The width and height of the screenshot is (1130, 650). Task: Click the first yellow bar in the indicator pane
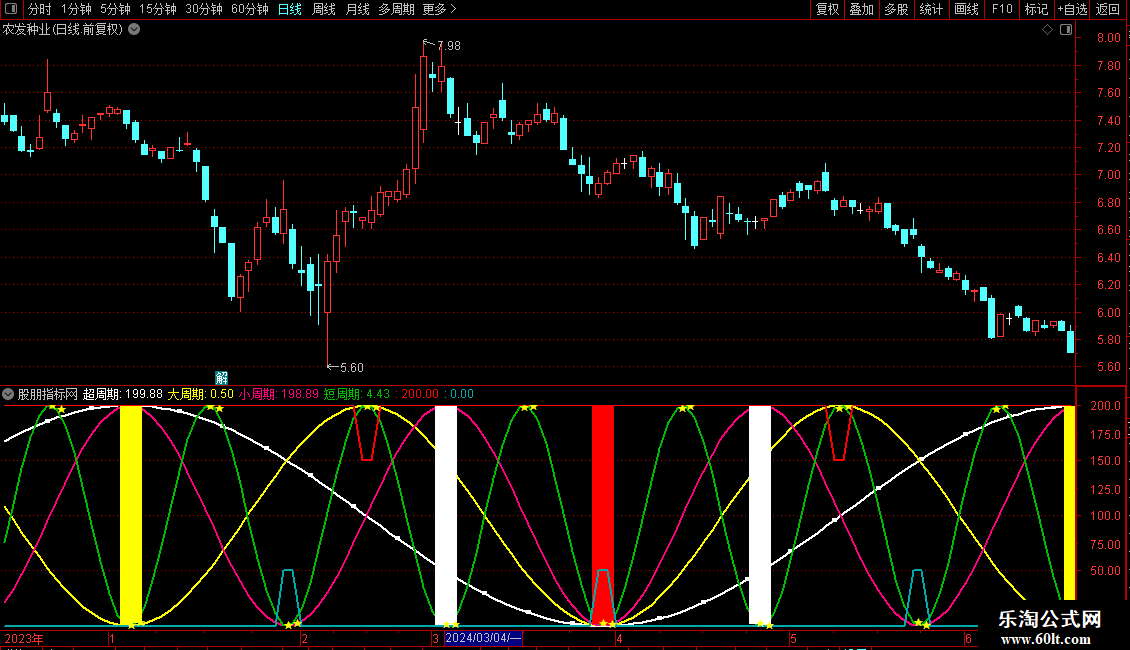130,515
